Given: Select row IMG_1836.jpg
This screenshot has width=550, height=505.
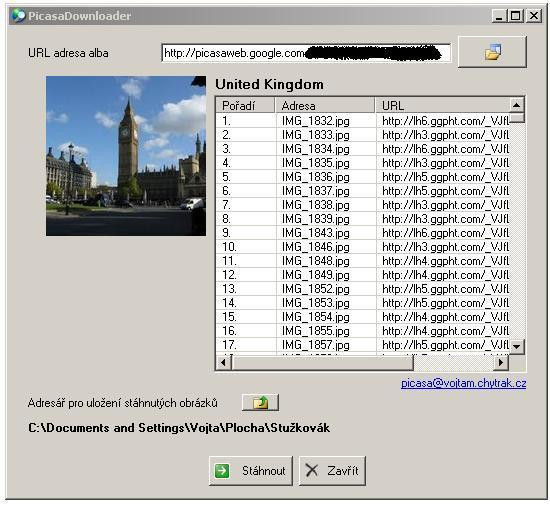Looking at the screenshot, I should (363, 177).
